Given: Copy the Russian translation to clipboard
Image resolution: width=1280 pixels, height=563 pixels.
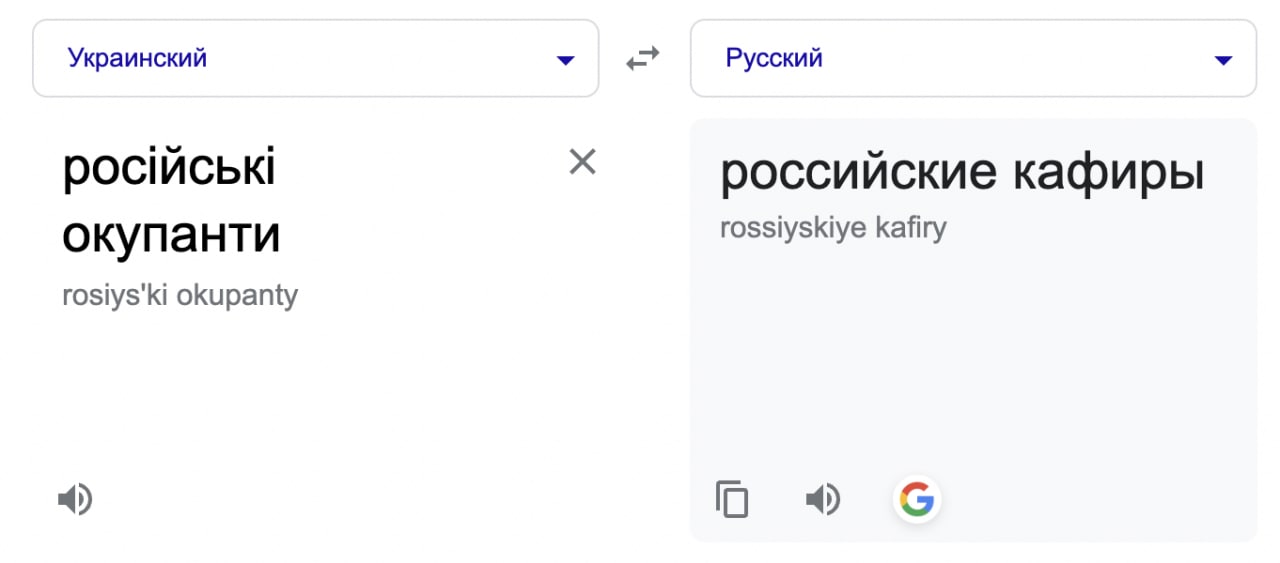Looking at the screenshot, I should point(732,498).
